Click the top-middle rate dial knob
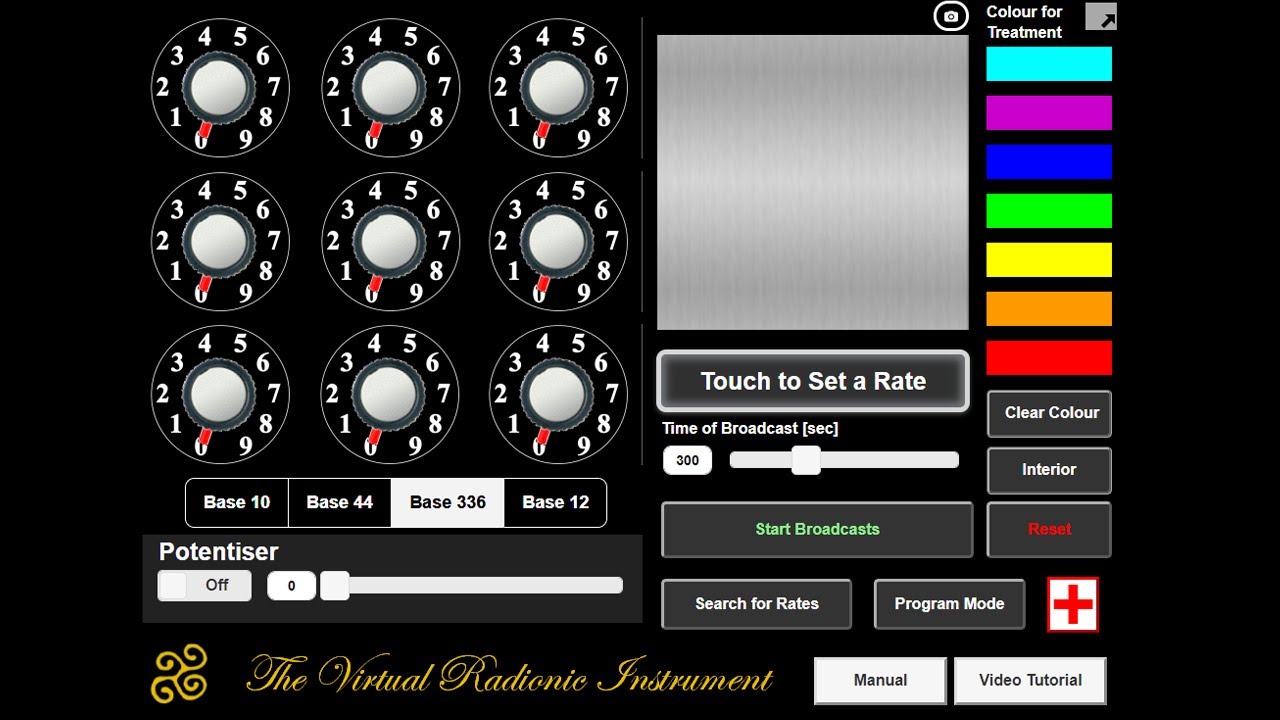 (390, 88)
